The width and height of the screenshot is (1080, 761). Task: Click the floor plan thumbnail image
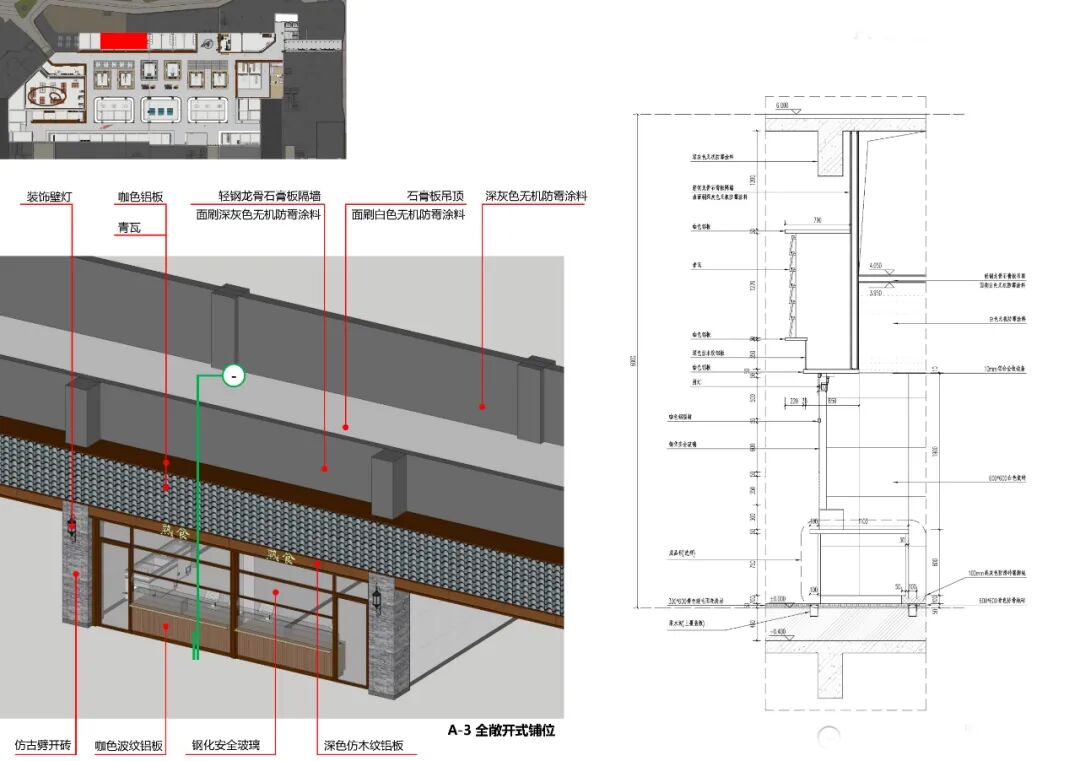pyautogui.click(x=173, y=79)
